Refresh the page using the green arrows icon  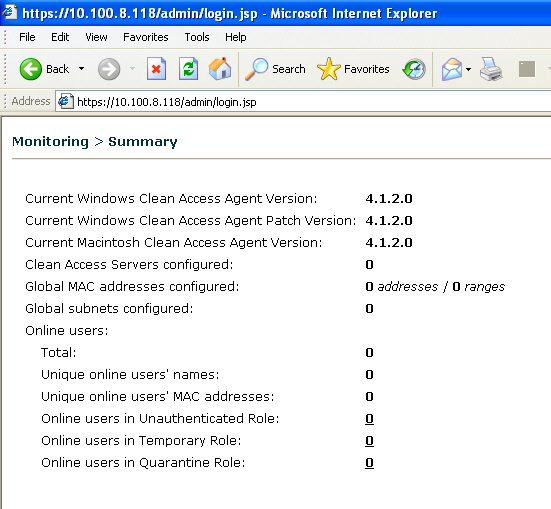(188, 69)
